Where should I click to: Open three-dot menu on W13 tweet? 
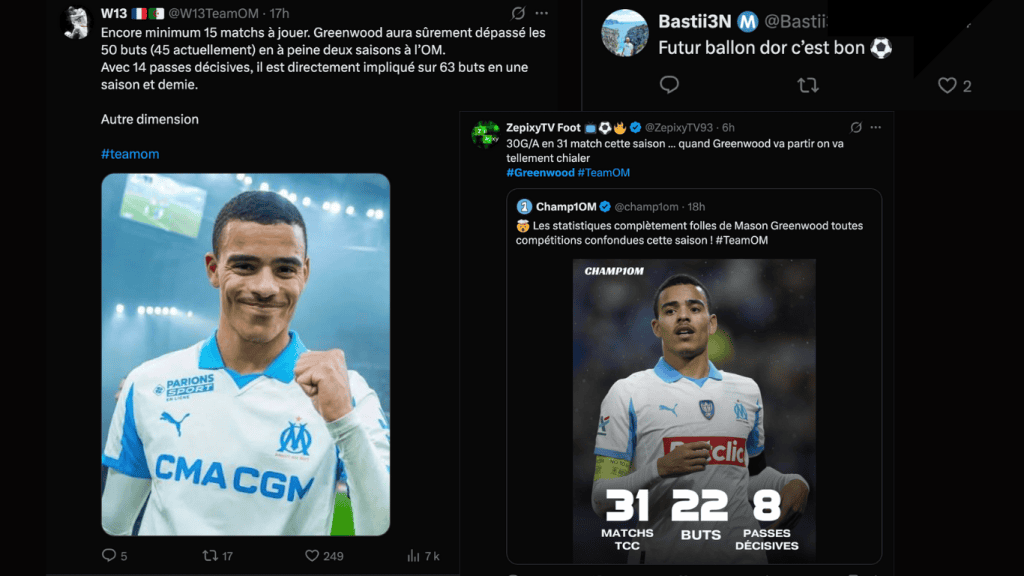(x=541, y=13)
